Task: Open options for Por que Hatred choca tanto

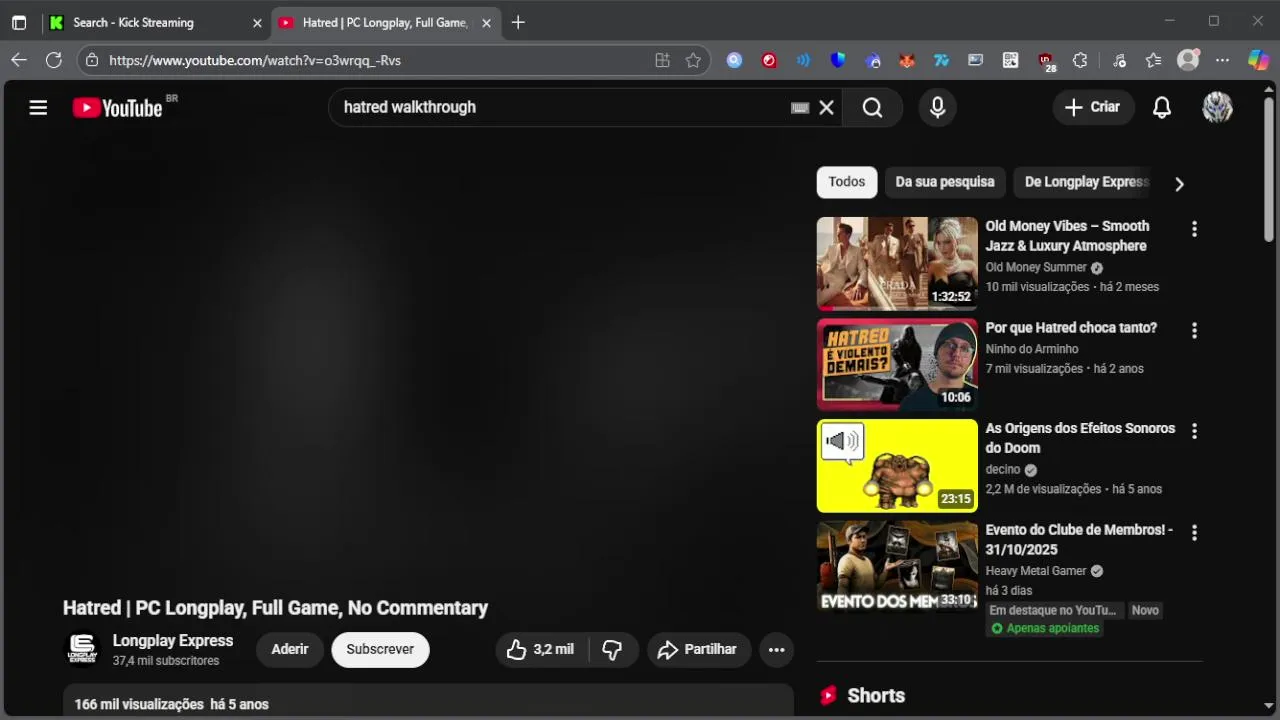Action: coord(1194,330)
